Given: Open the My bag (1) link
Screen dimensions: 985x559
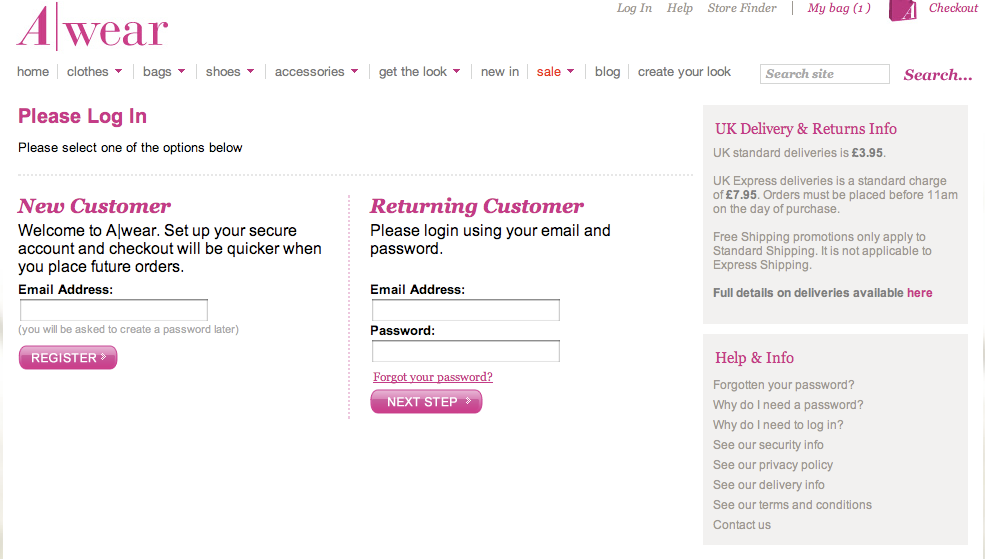Looking at the screenshot, I should tap(839, 8).
